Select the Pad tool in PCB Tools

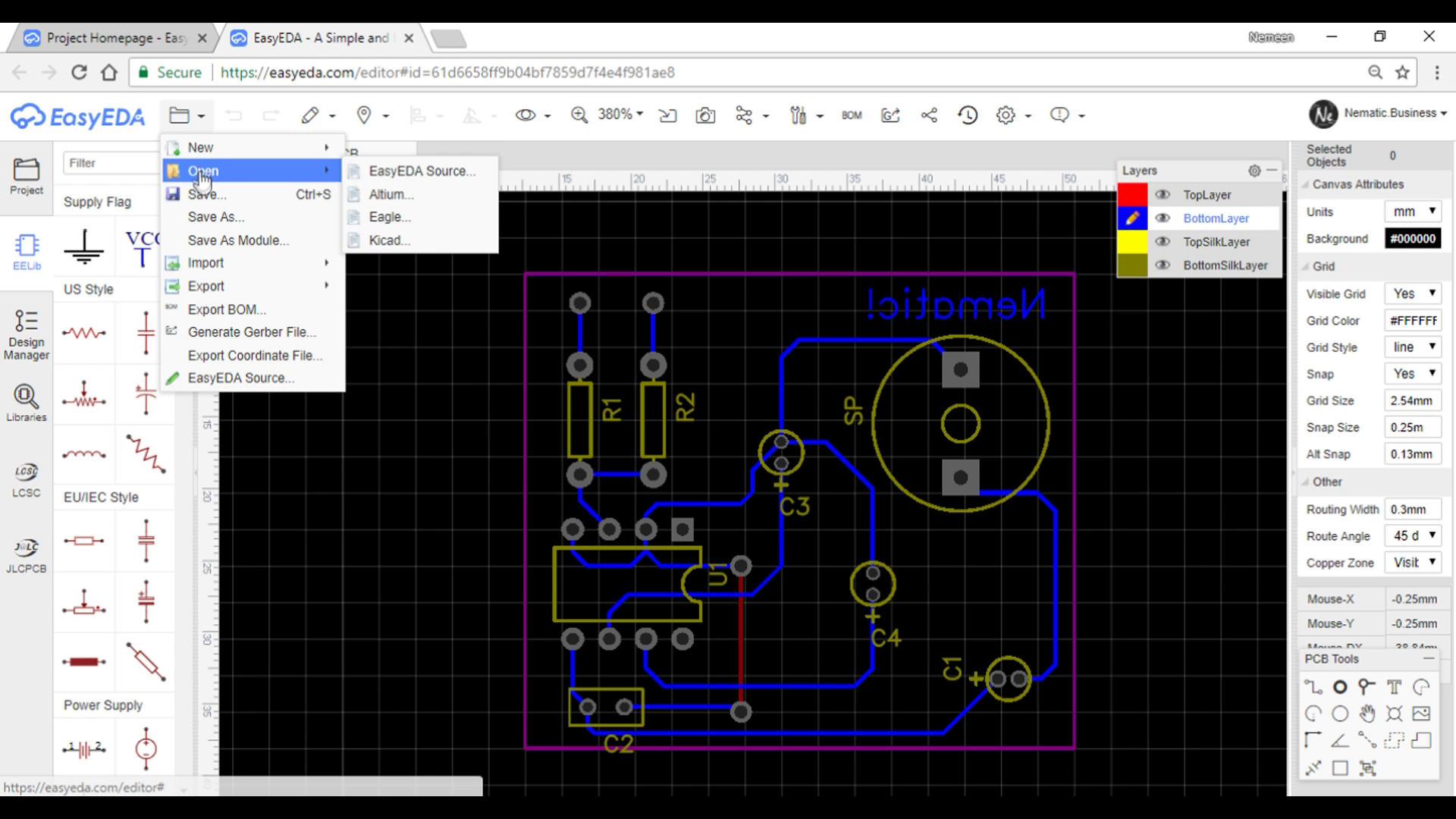pos(1340,687)
